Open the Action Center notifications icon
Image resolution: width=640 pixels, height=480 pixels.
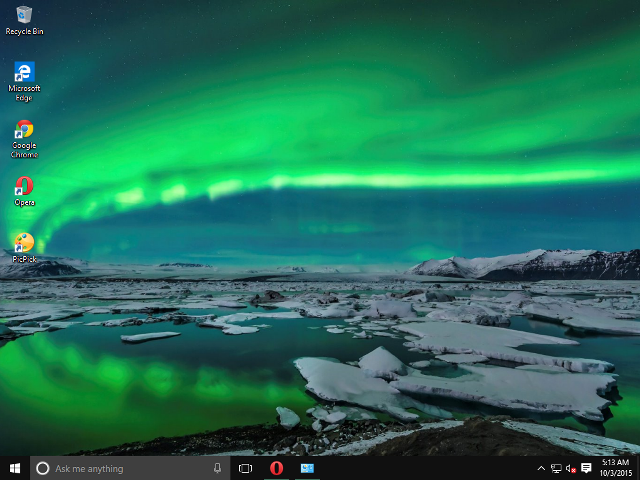click(586, 468)
